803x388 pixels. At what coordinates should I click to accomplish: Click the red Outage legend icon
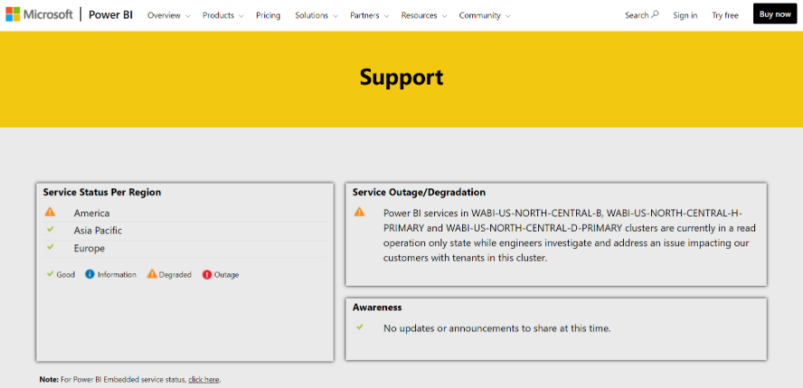207,274
